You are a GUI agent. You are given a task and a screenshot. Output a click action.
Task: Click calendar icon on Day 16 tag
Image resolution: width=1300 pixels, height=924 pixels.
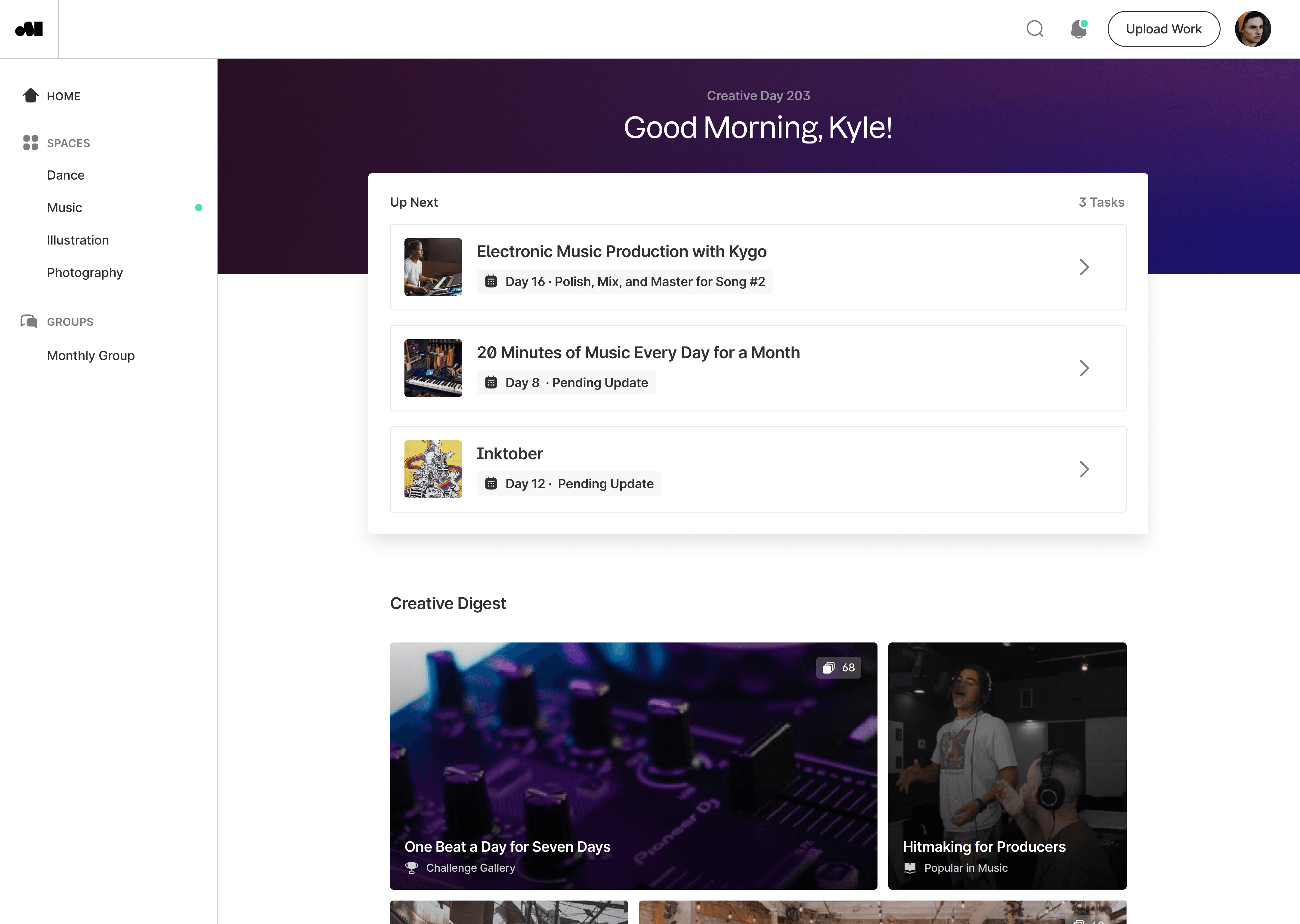[491, 282]
